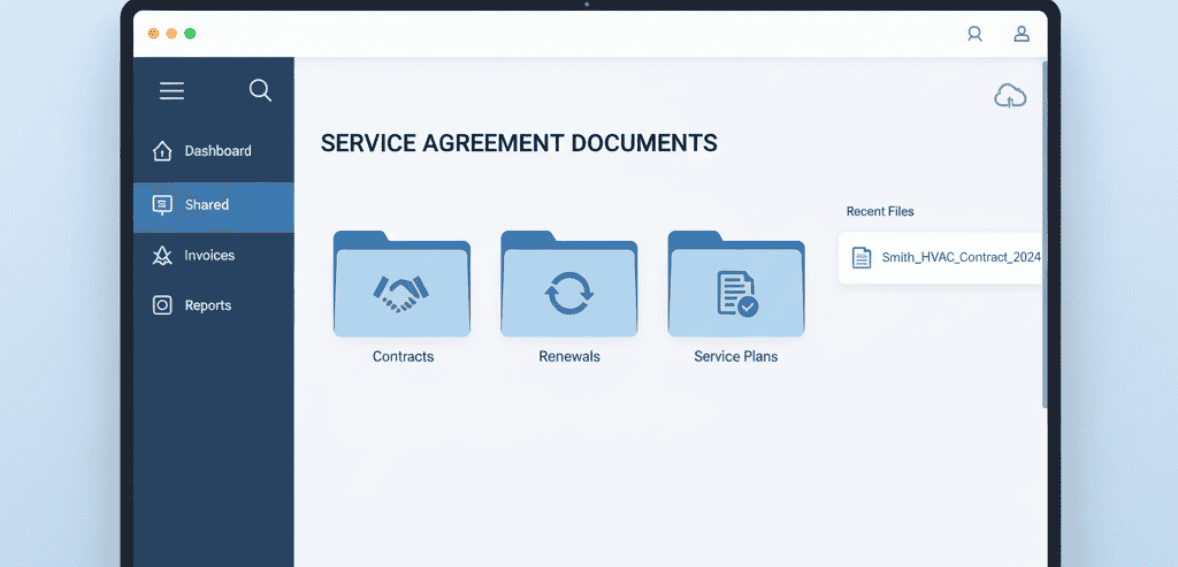1178x567 pixels.
Task: Click the profile account icon at far right
Action: (1021, 34)
